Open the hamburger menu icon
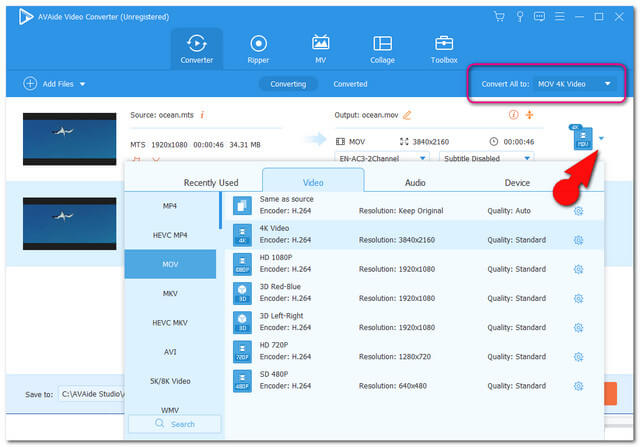 tap(560, 16)
